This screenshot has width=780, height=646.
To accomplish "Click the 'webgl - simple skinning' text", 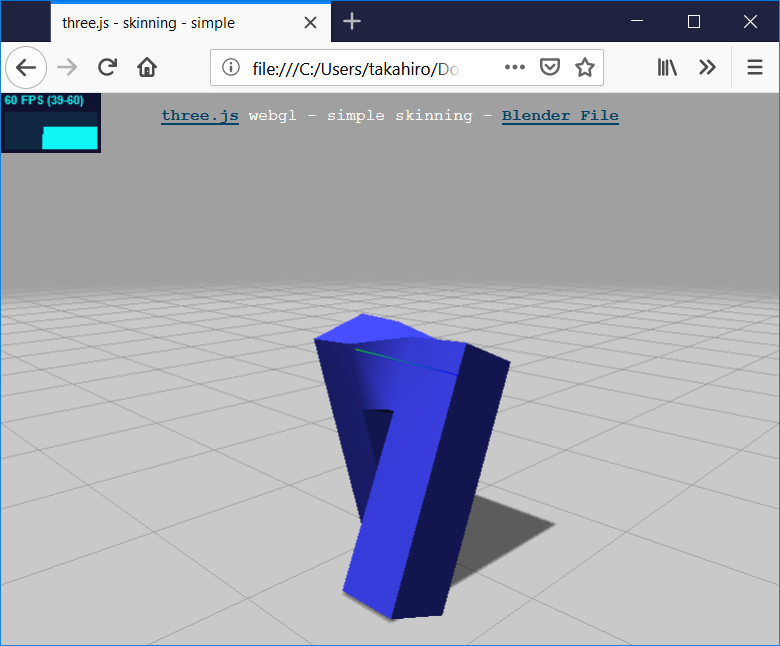I will (361, 115).
